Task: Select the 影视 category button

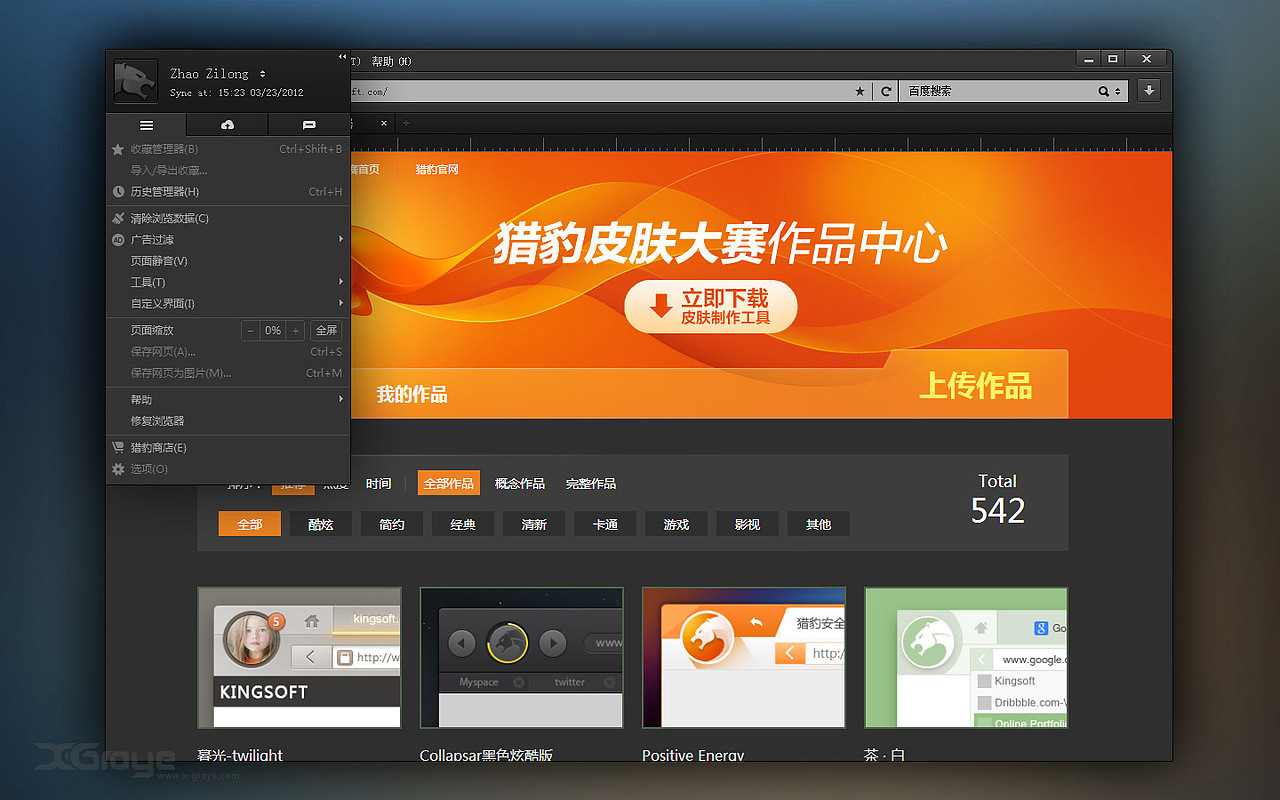Action: coord(747,524)
